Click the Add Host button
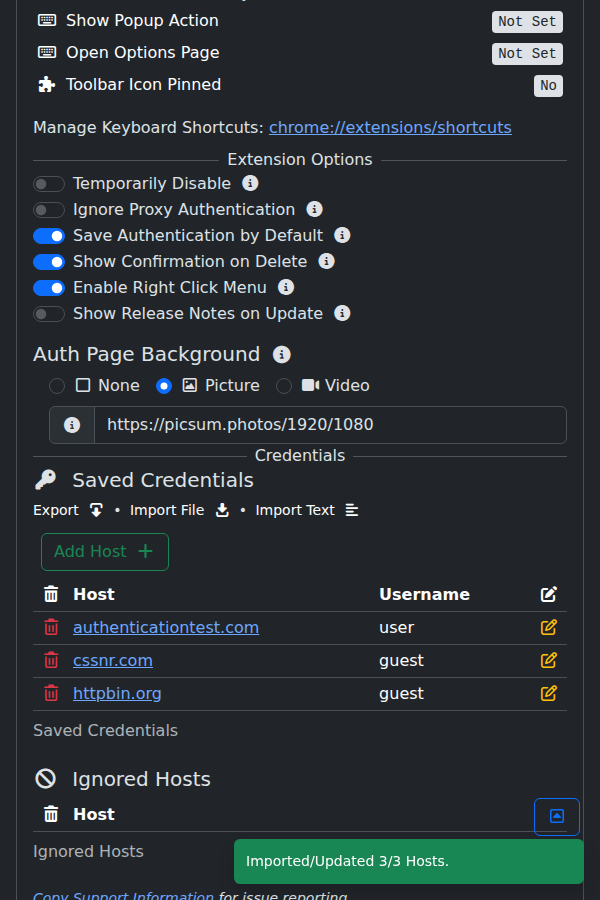This screenshot has height=900, width=600. [x=104, y=551]
